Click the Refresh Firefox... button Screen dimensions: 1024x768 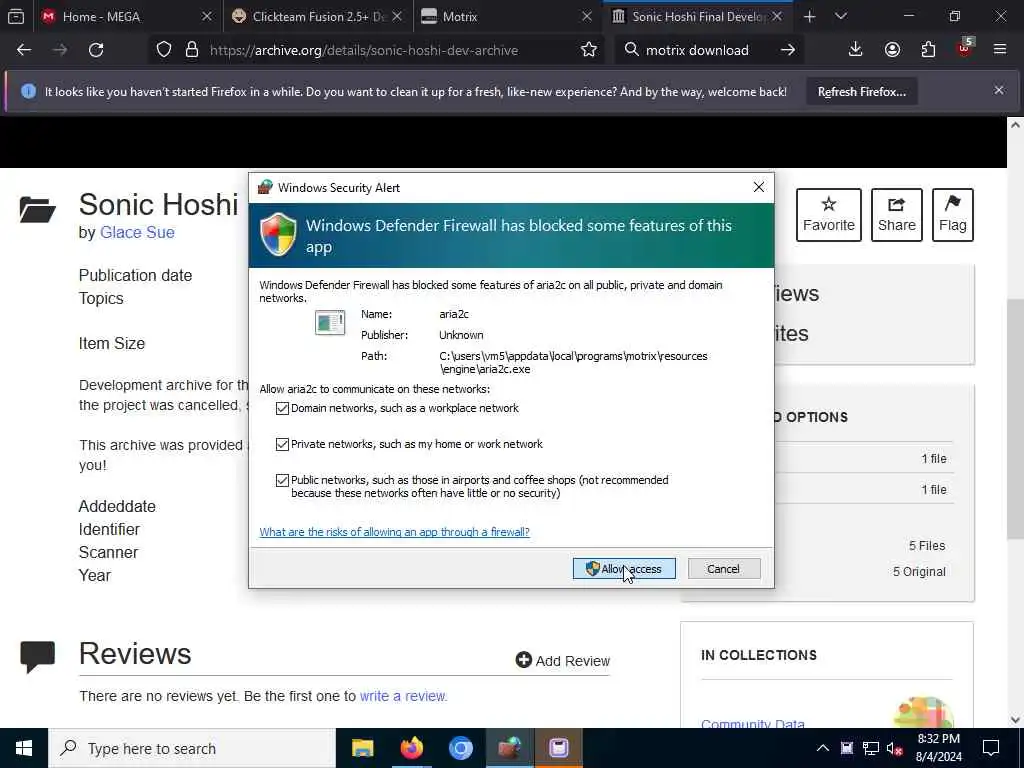point(862,91)
